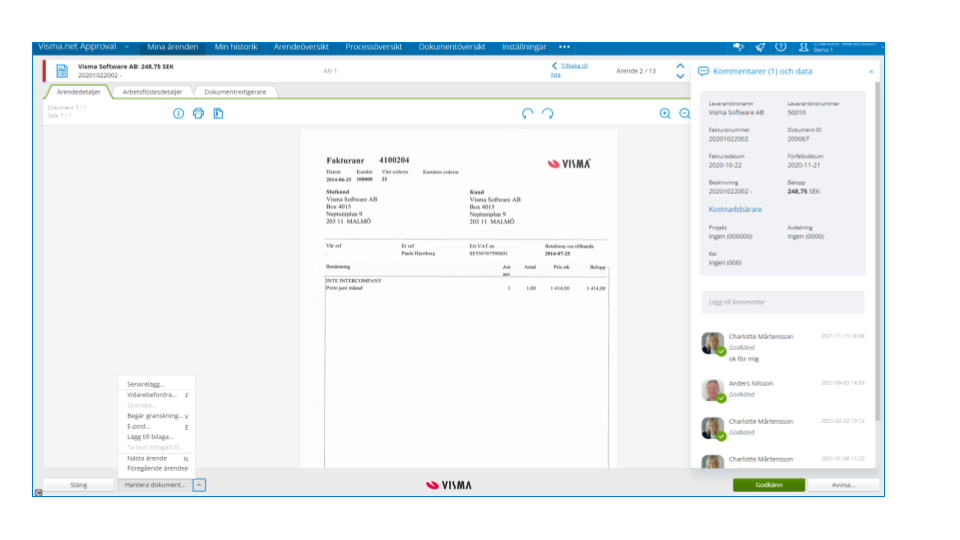The width and height of the screenshot is (960, 540).
Task: Click the Kostnadsbärare heading link
Action: click(x=735, y=209)
